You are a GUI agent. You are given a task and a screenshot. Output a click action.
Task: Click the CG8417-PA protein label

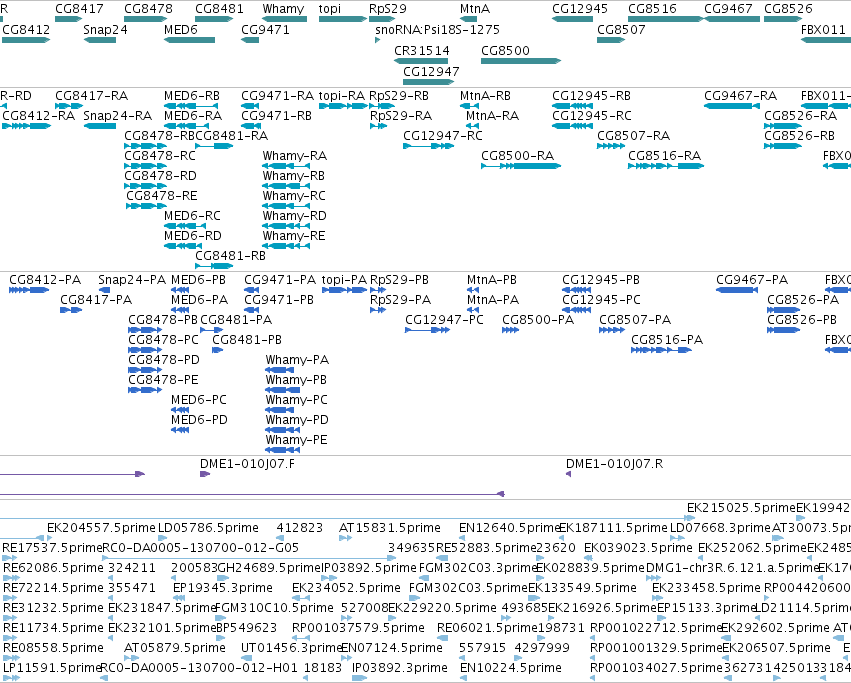tap(96, 300)
